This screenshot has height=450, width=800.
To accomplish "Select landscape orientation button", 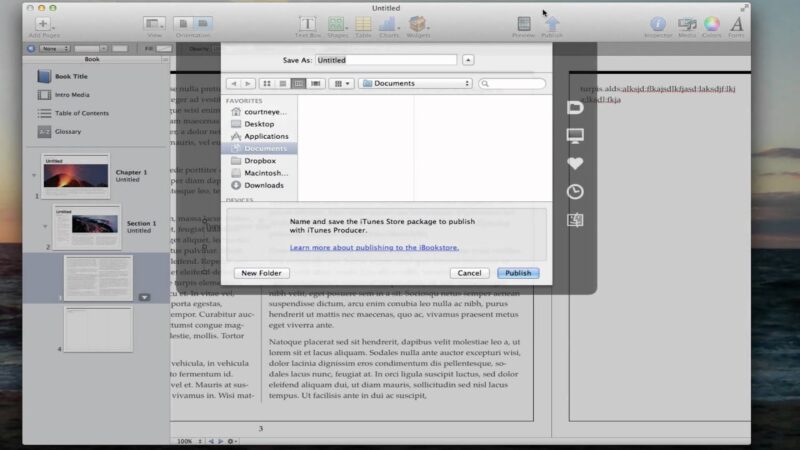I will click(203, 23).
